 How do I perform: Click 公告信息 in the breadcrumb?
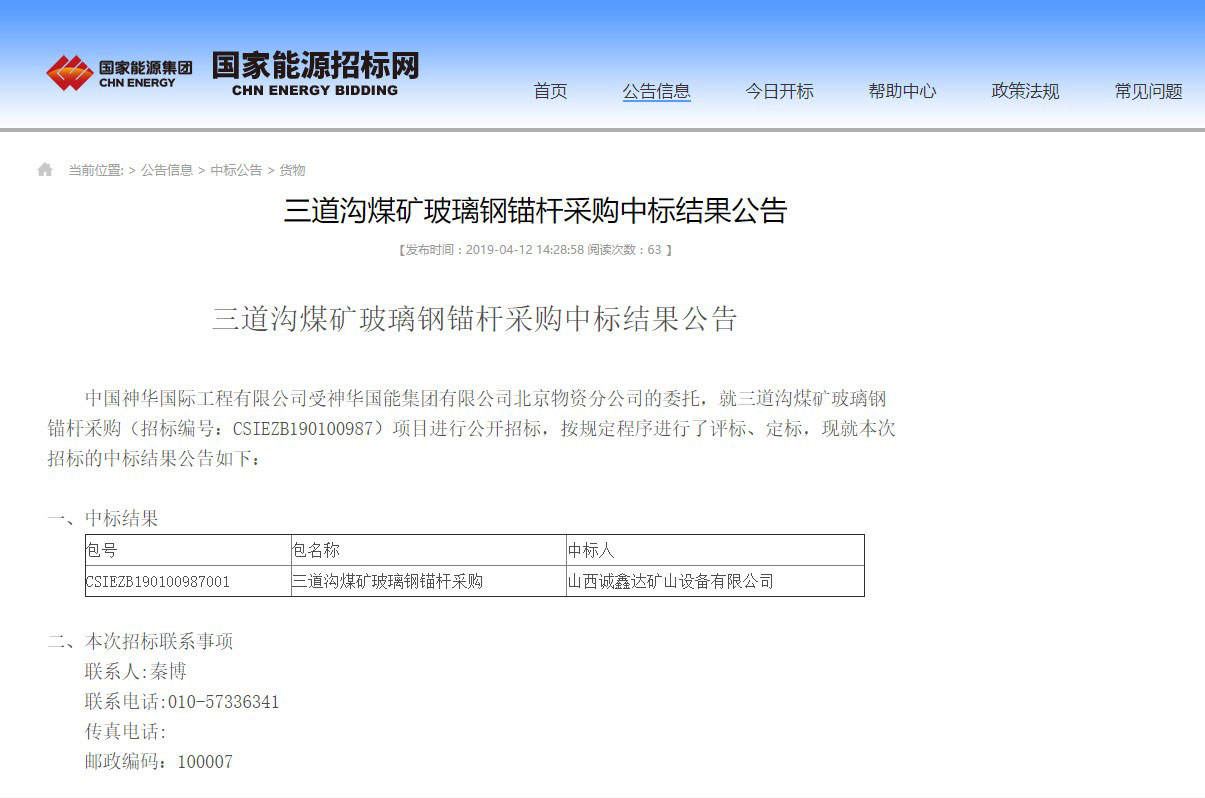(167, 170)
